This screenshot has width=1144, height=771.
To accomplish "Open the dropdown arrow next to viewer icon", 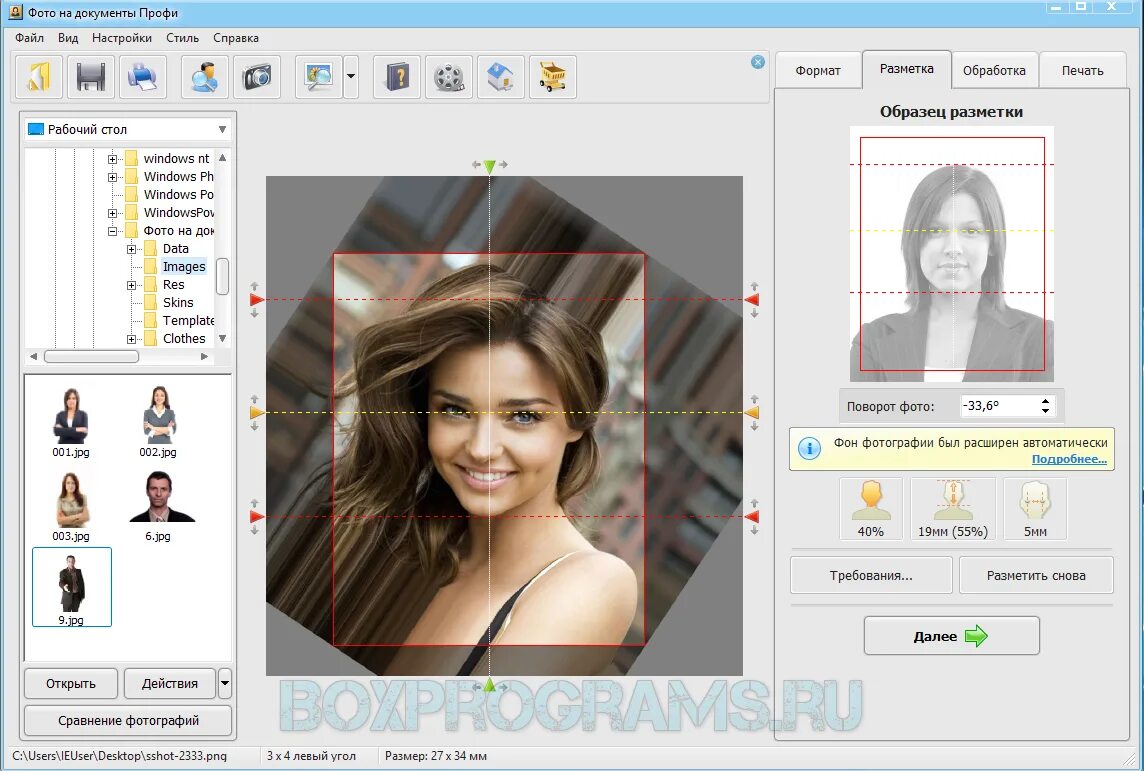I will [x=351, y=77].
